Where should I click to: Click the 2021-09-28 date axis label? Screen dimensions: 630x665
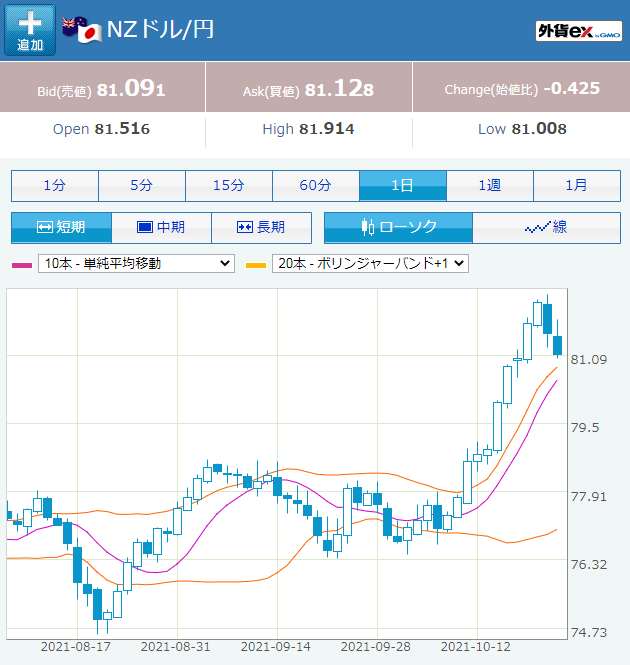pos(375,647)
